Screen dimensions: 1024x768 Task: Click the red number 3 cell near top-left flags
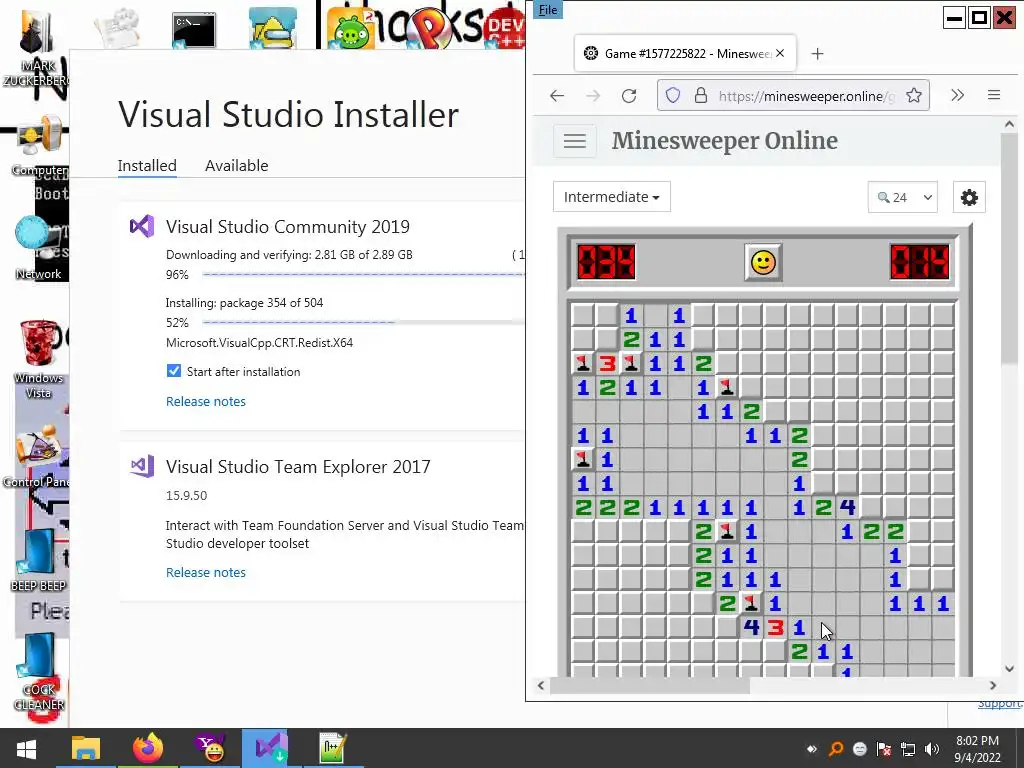[607, 364]
